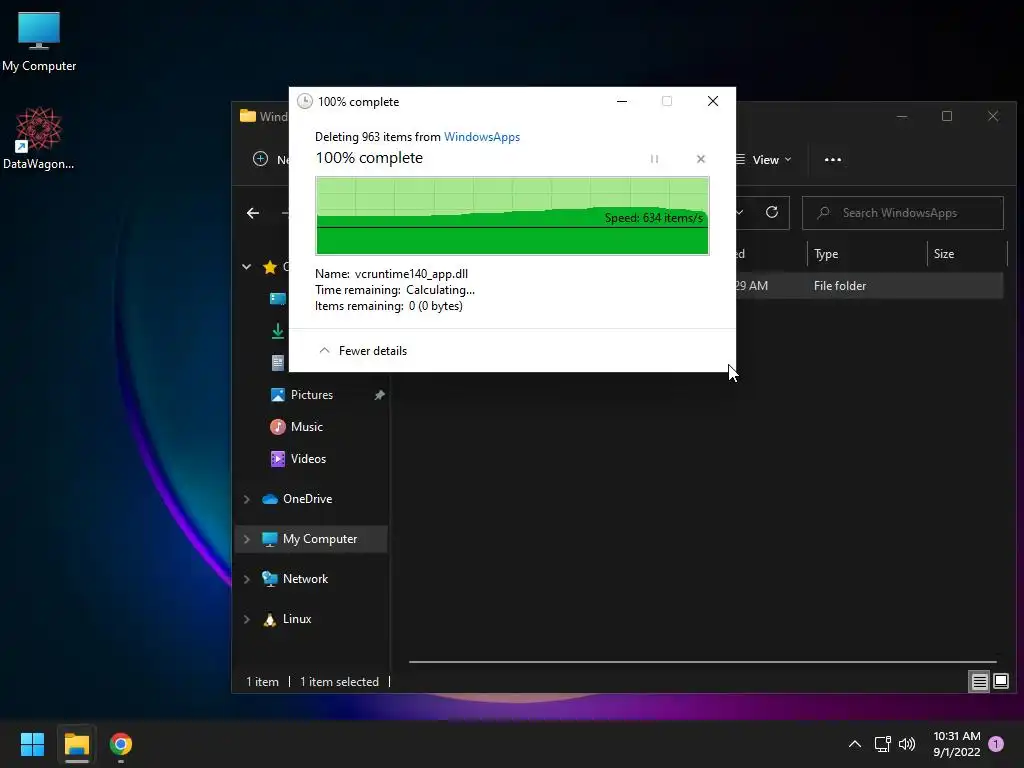Image resolution: width=1024 pixels, height=768 pixels.
Task: Open Documents quick access icon
Action: 278,362
